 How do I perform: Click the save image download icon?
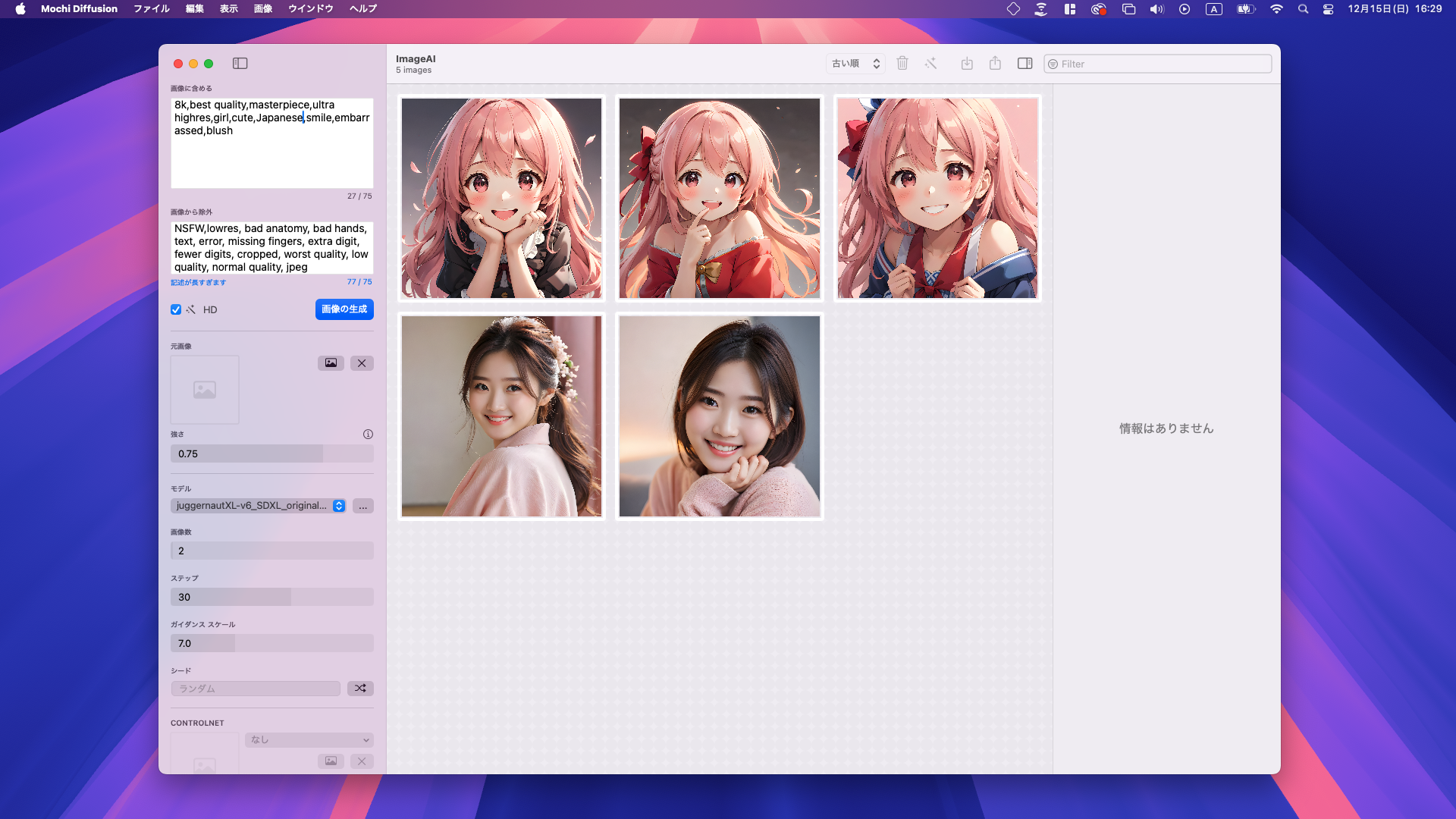point(967,64)
